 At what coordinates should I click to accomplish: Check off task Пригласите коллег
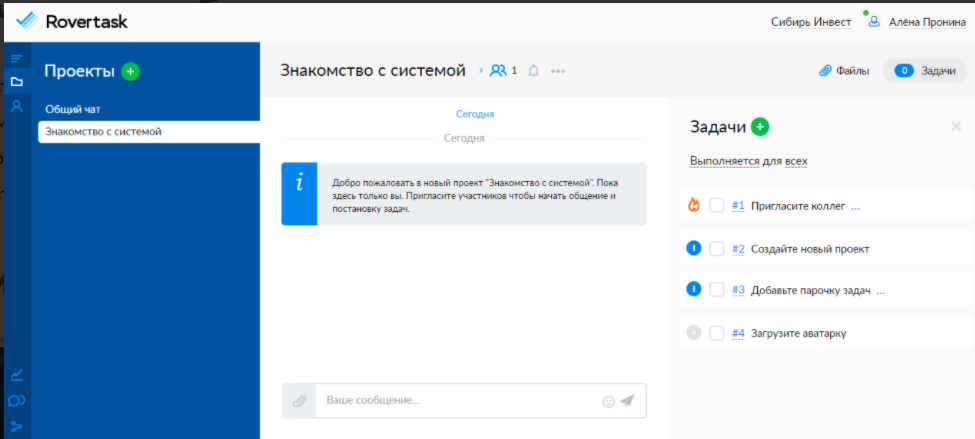click(717, 205)
